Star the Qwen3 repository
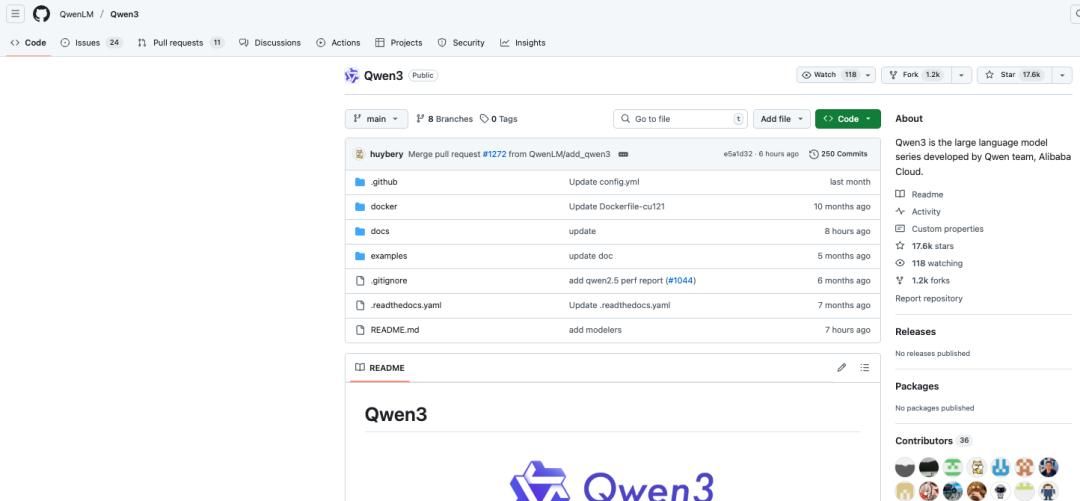Screen dimensions: 1080x501 (x=1014, y=75)
